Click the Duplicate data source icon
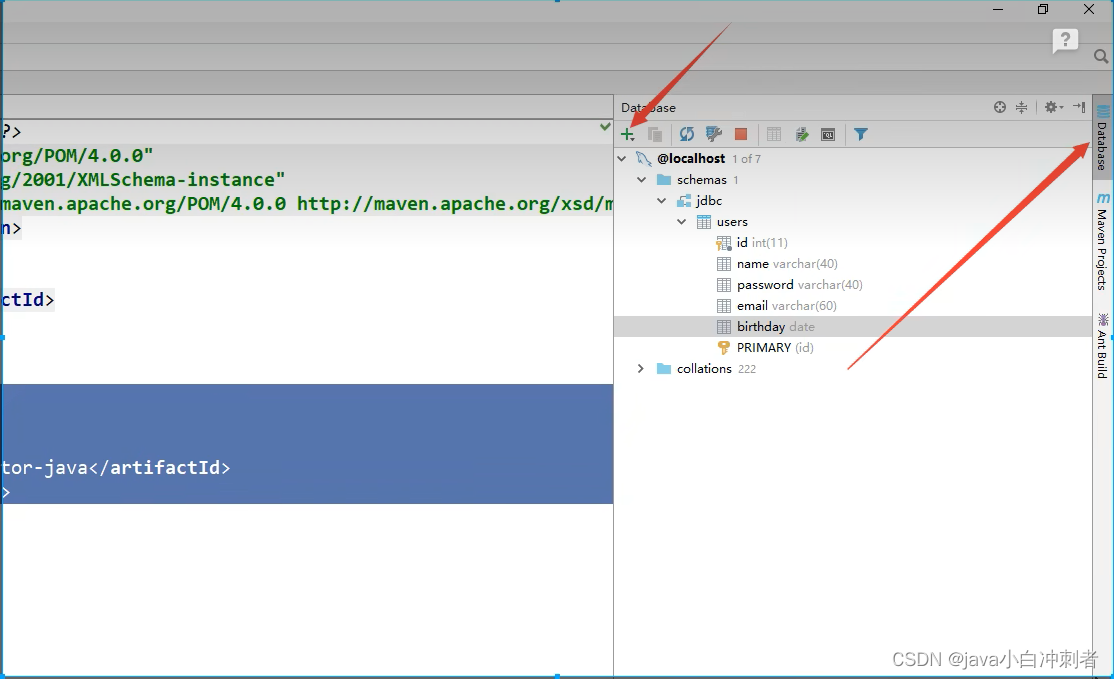This screenshot has height=679, width=1114. 655,134
